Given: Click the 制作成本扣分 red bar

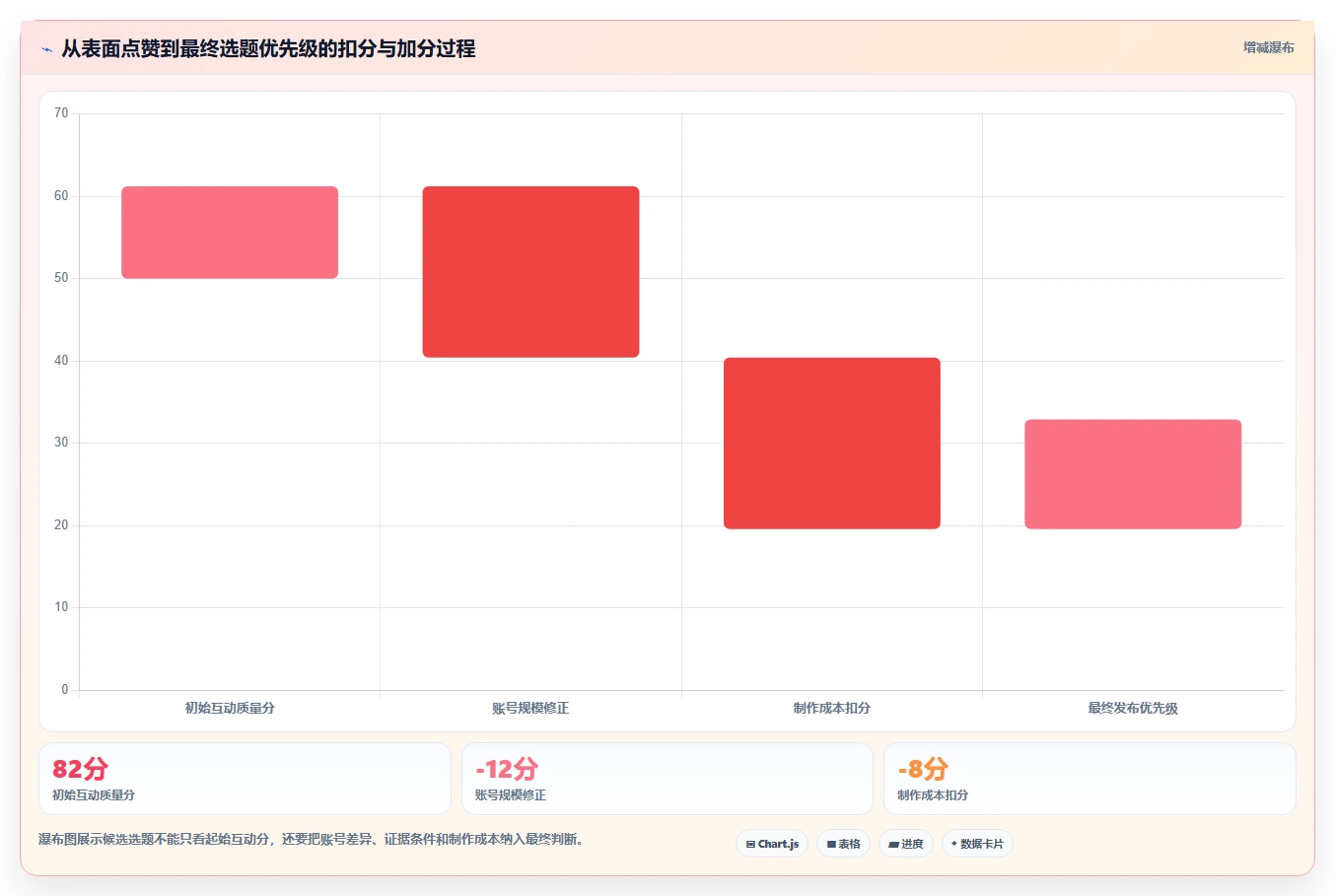Looking at the screenshot, I should [x=832, y=444].
